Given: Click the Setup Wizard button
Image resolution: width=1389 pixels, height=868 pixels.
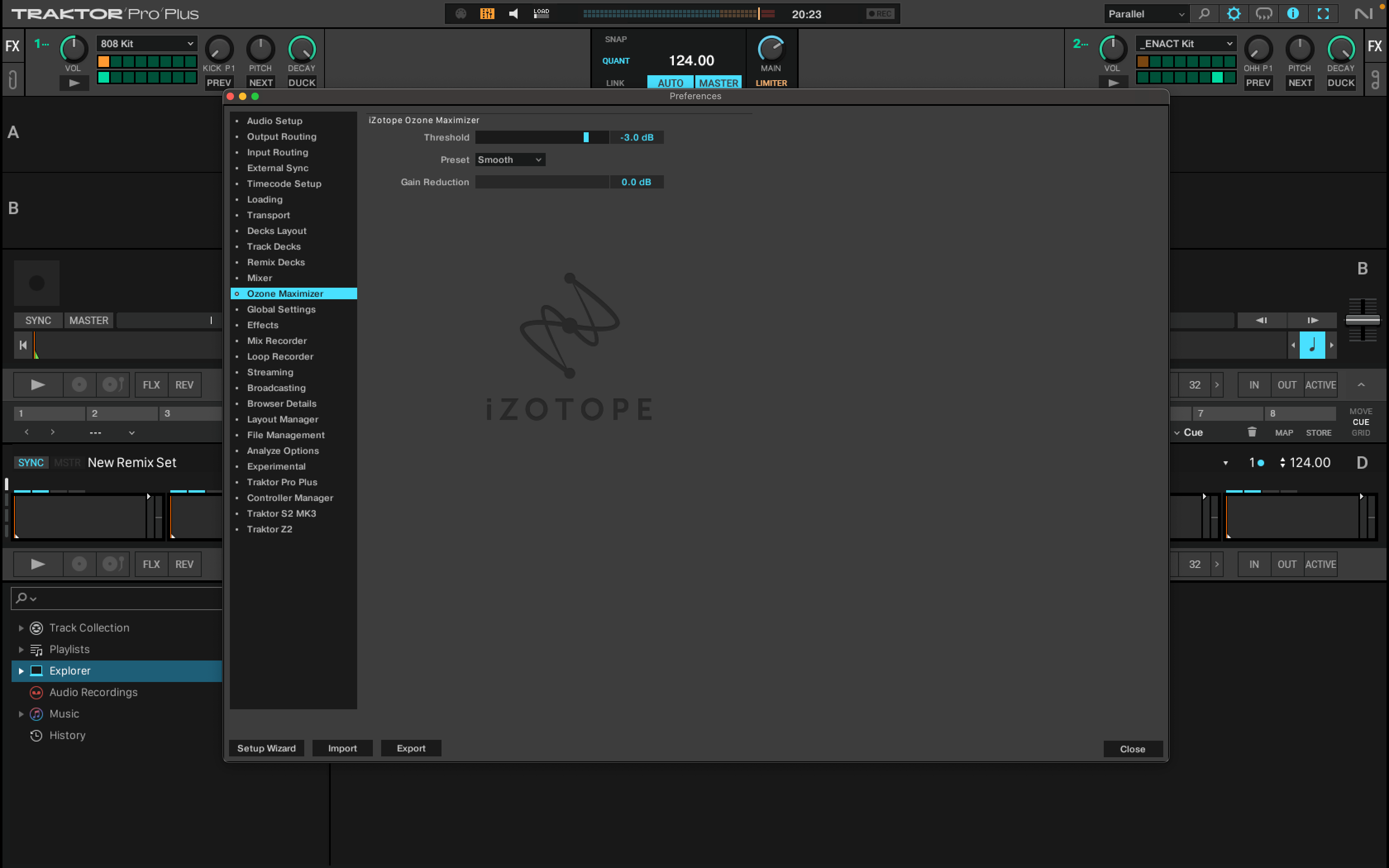Looking at the screenshot, I should (x=266, y=748).
